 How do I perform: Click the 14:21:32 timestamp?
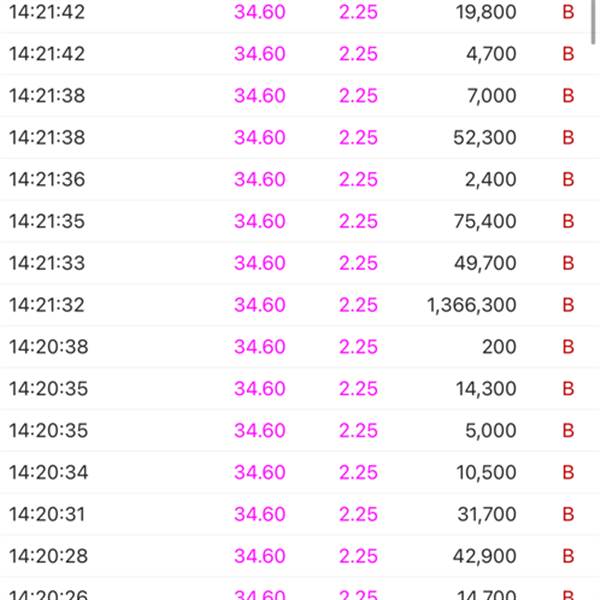(x=47, y=306)
